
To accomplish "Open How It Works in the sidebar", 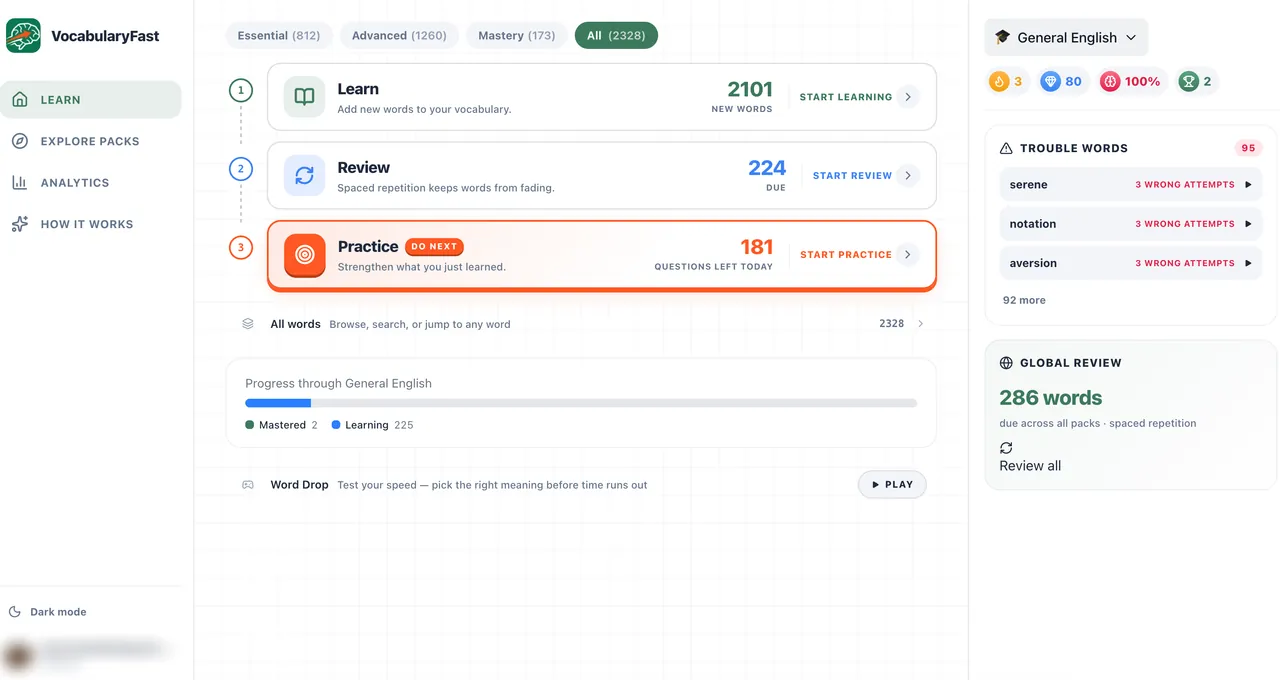I will (x=91, y=224).
